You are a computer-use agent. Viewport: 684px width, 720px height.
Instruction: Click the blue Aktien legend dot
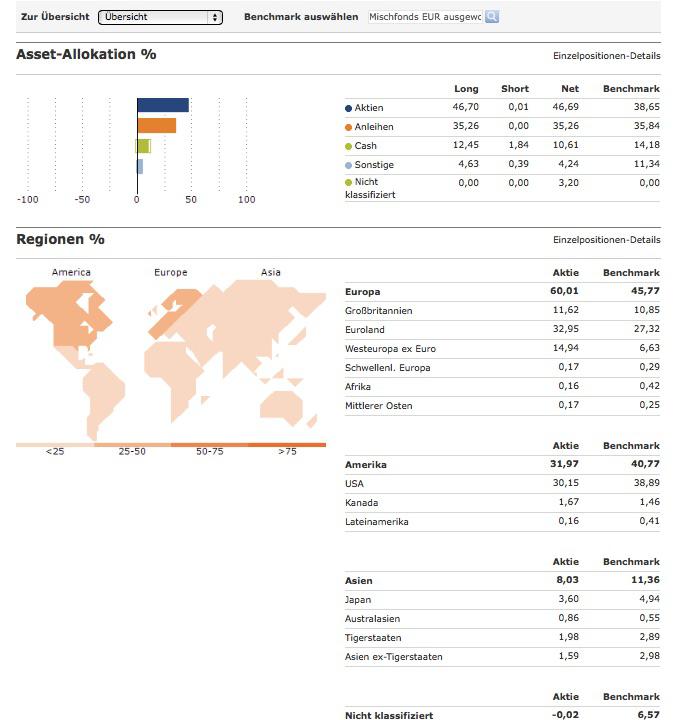(x=348, y=108)
